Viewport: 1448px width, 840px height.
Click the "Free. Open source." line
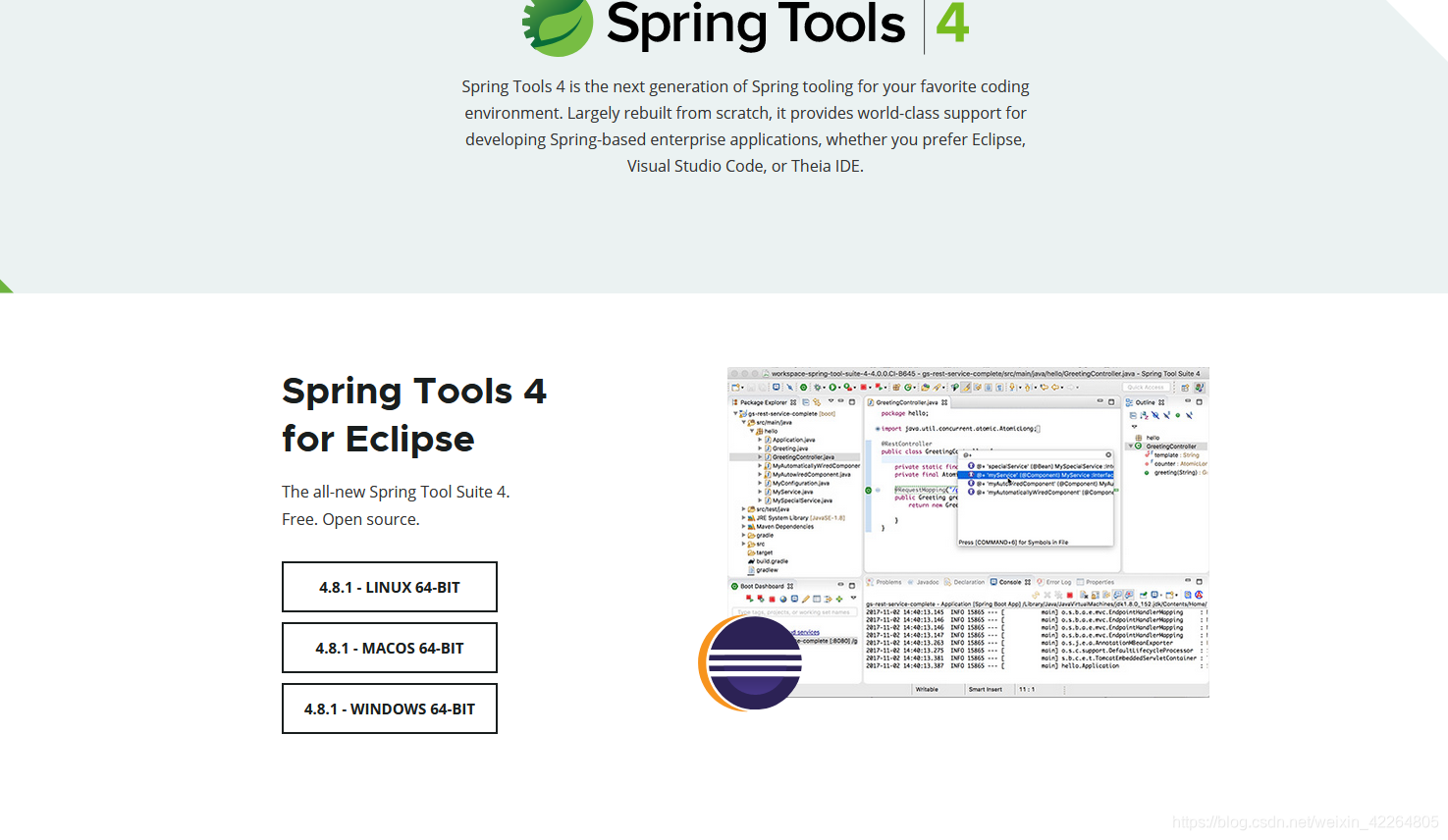point(350,519)
